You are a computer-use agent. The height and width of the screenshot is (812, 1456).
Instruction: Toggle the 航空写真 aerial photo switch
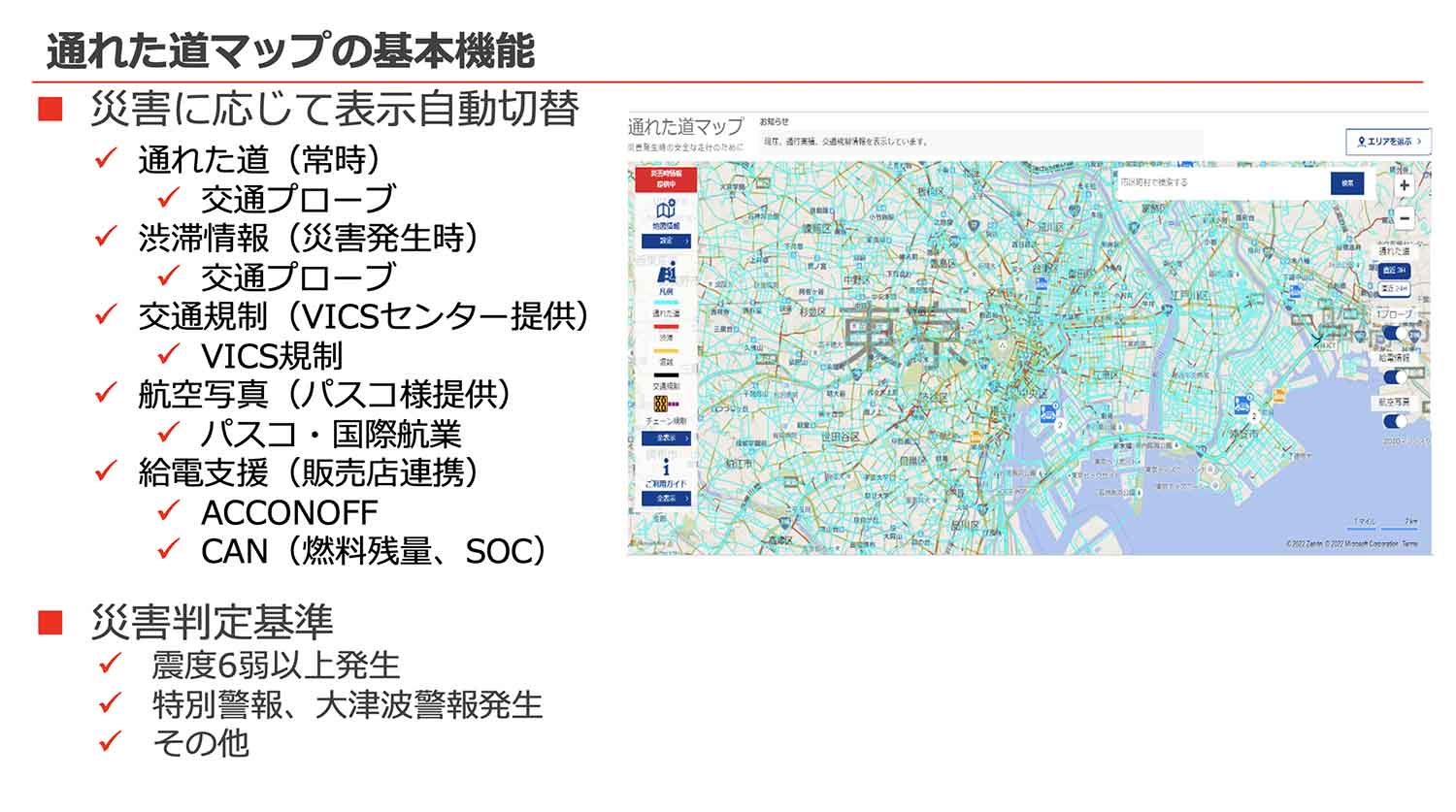[1395, 421]
